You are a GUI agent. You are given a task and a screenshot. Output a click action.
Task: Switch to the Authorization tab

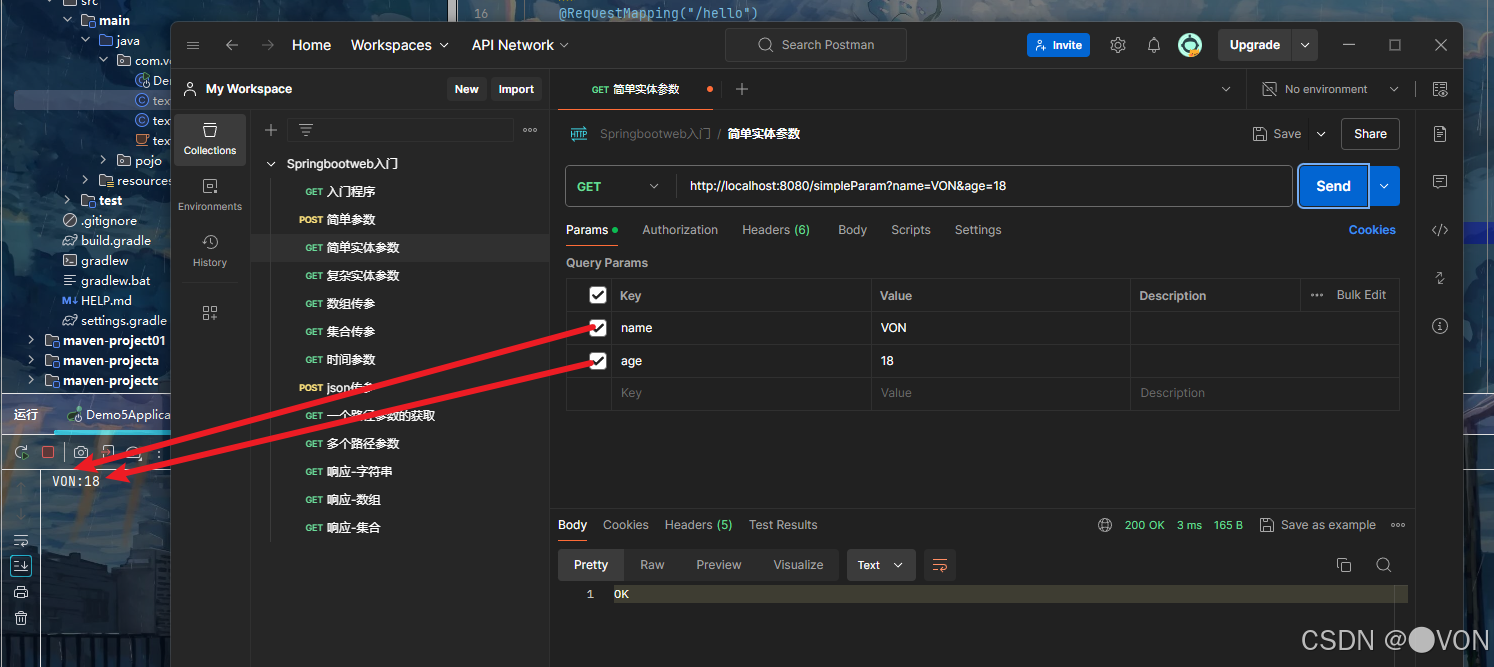pos(680,230)
